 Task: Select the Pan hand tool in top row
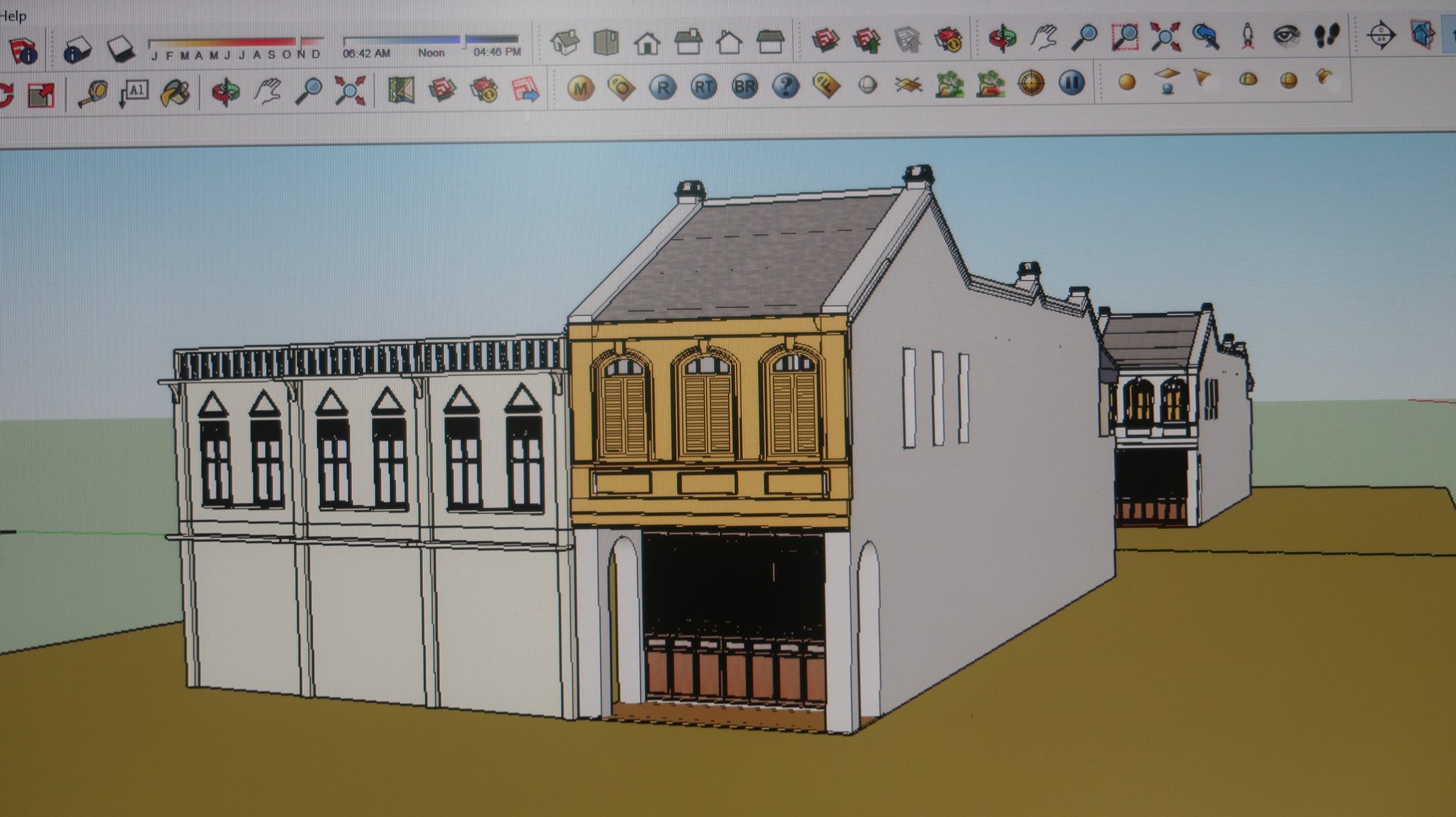pyautogui.click(x=1043, y=36)
